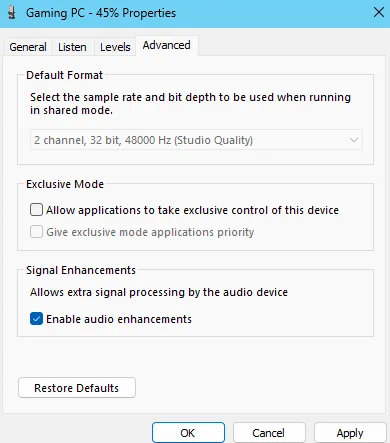Uncheck Enable audio enhancements
This screenshot has width=390, height=443.
point(36,319)
